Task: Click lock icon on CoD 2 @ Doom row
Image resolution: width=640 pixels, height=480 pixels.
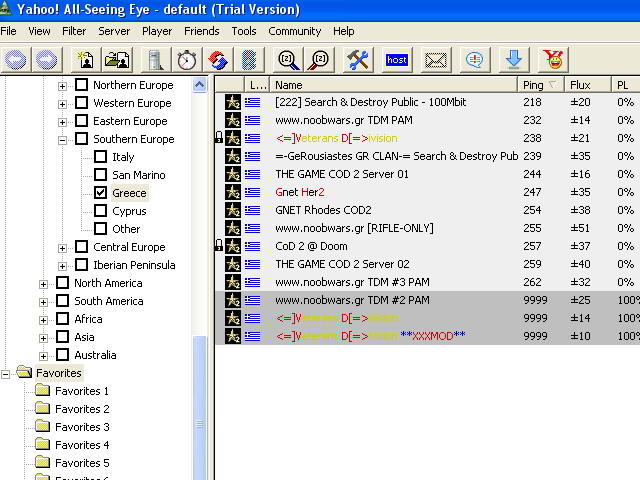Action: point(219,246)
